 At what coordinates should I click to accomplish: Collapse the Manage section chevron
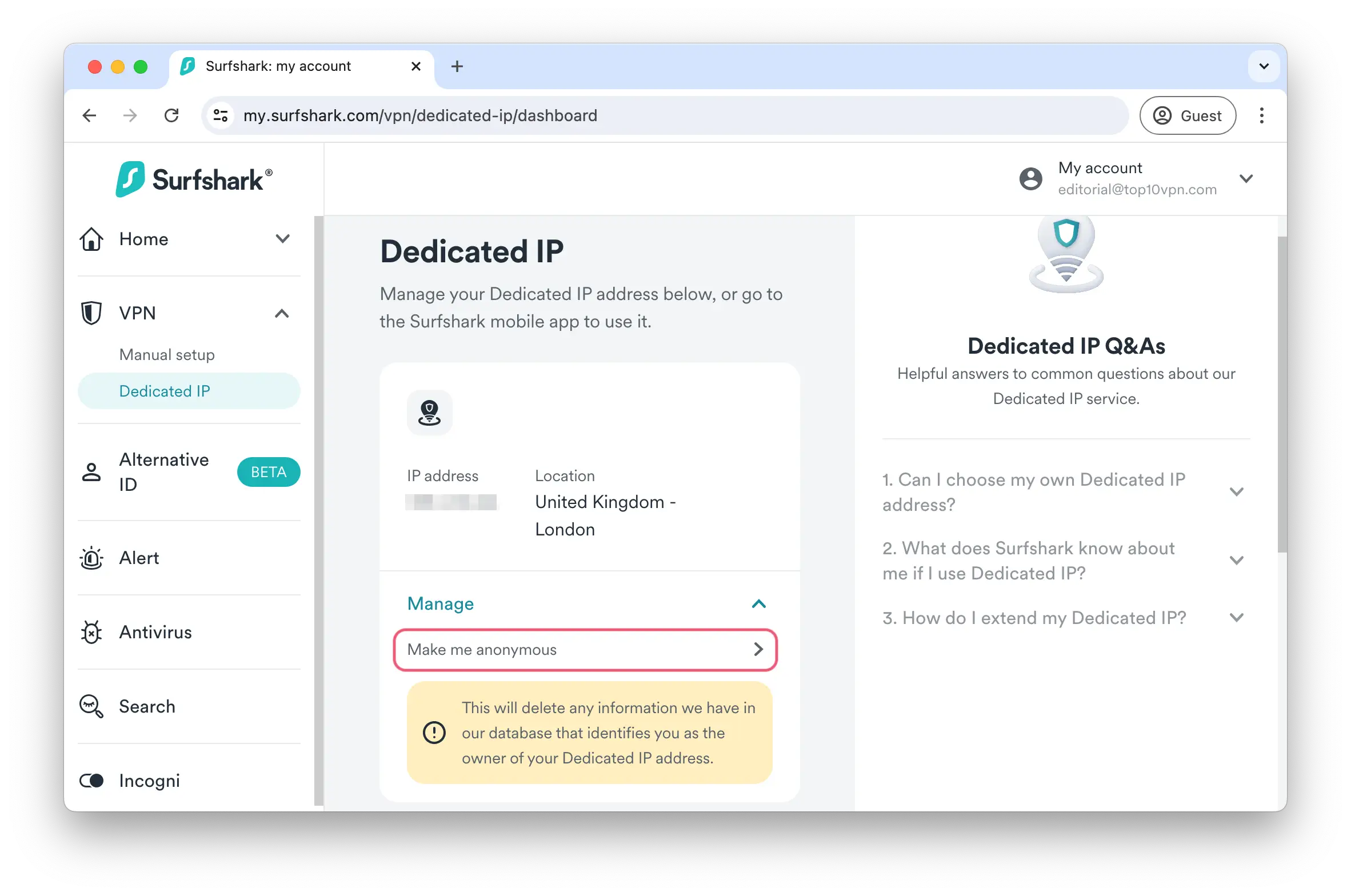(759, 603)
